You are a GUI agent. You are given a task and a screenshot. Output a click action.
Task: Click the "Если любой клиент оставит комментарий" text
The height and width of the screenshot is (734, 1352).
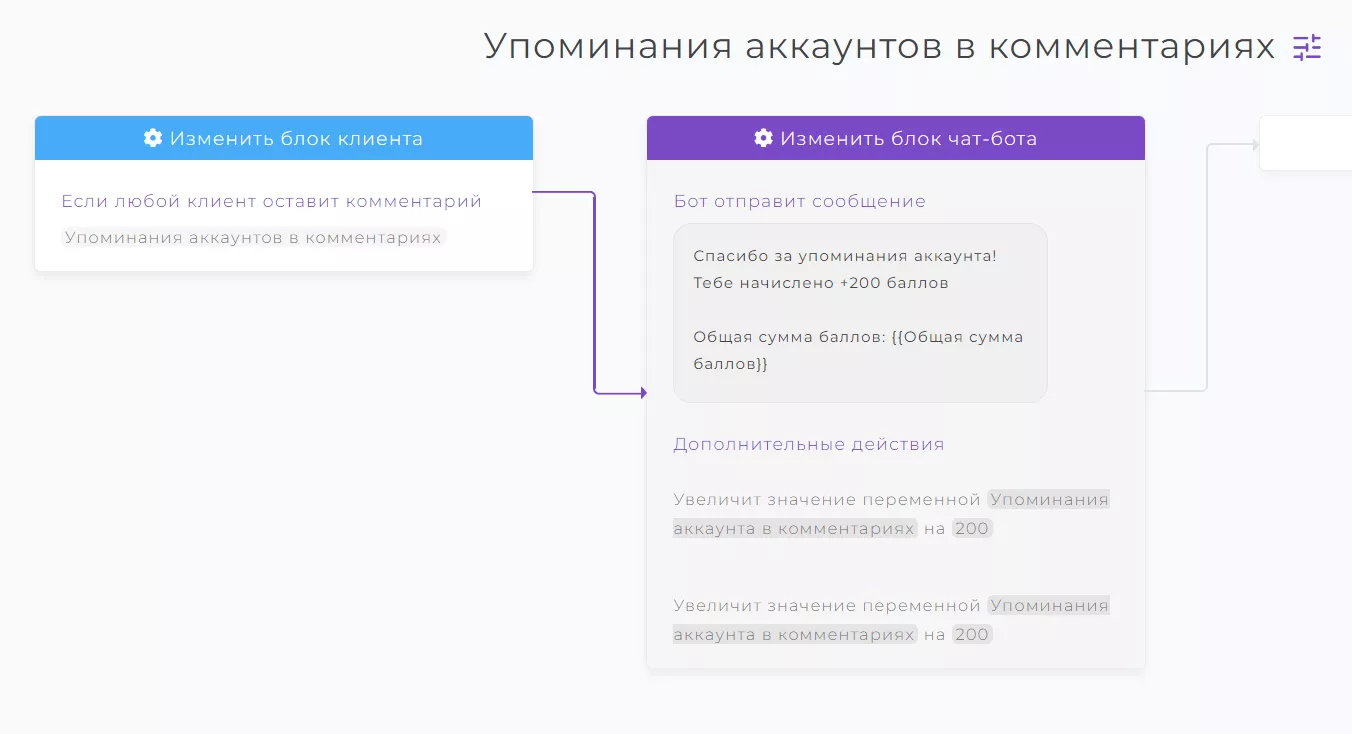pyautogui.click(x=272, y=201)
